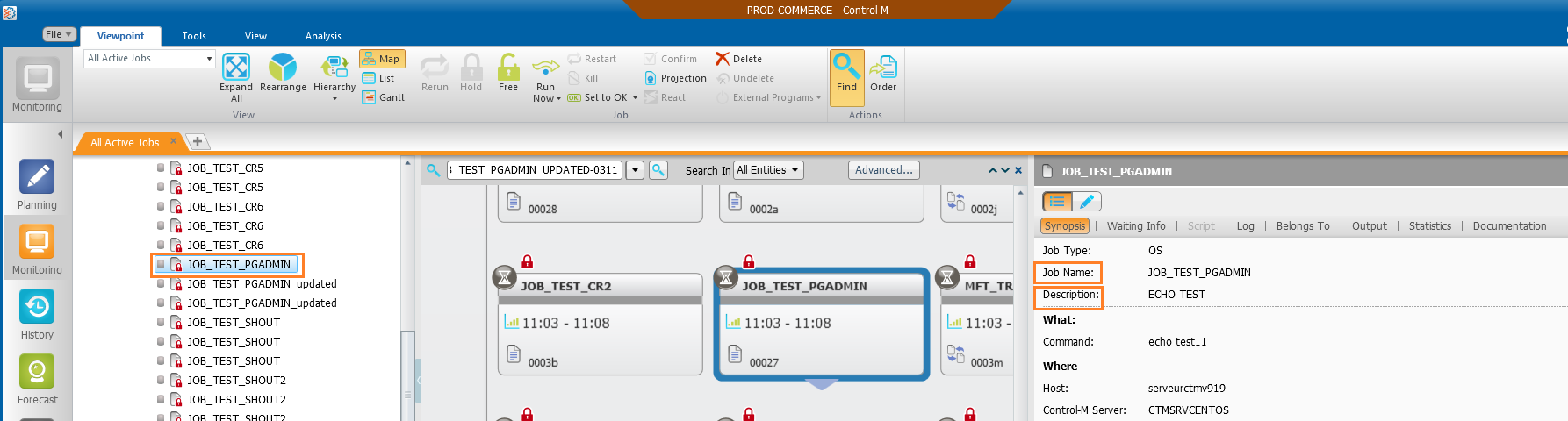This screenshot has width=1568, height=421.
Task: Open the Documentation tab
Action: pos(1510,225)
